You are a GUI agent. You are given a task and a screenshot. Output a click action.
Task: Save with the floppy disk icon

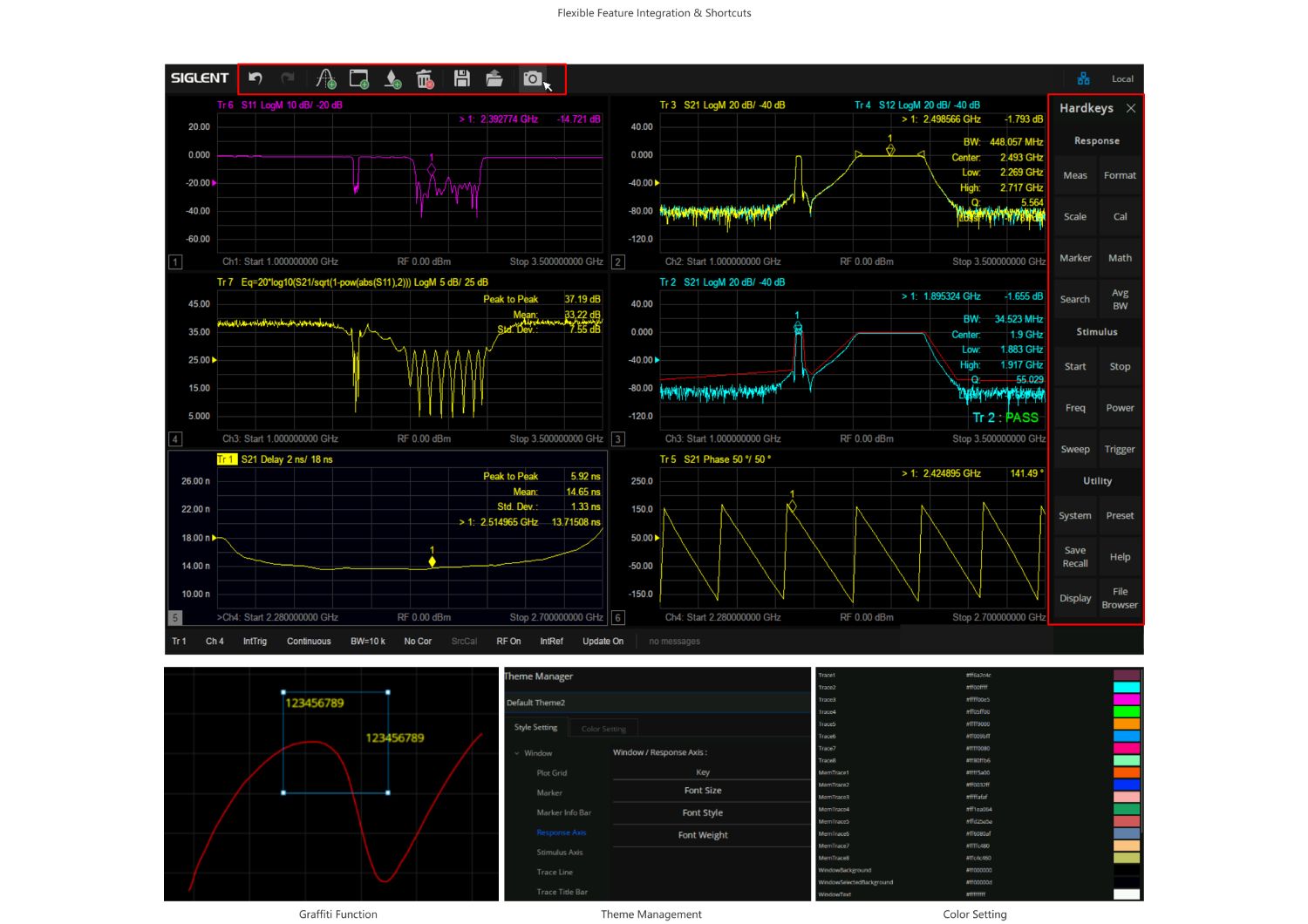coord(462,78)
